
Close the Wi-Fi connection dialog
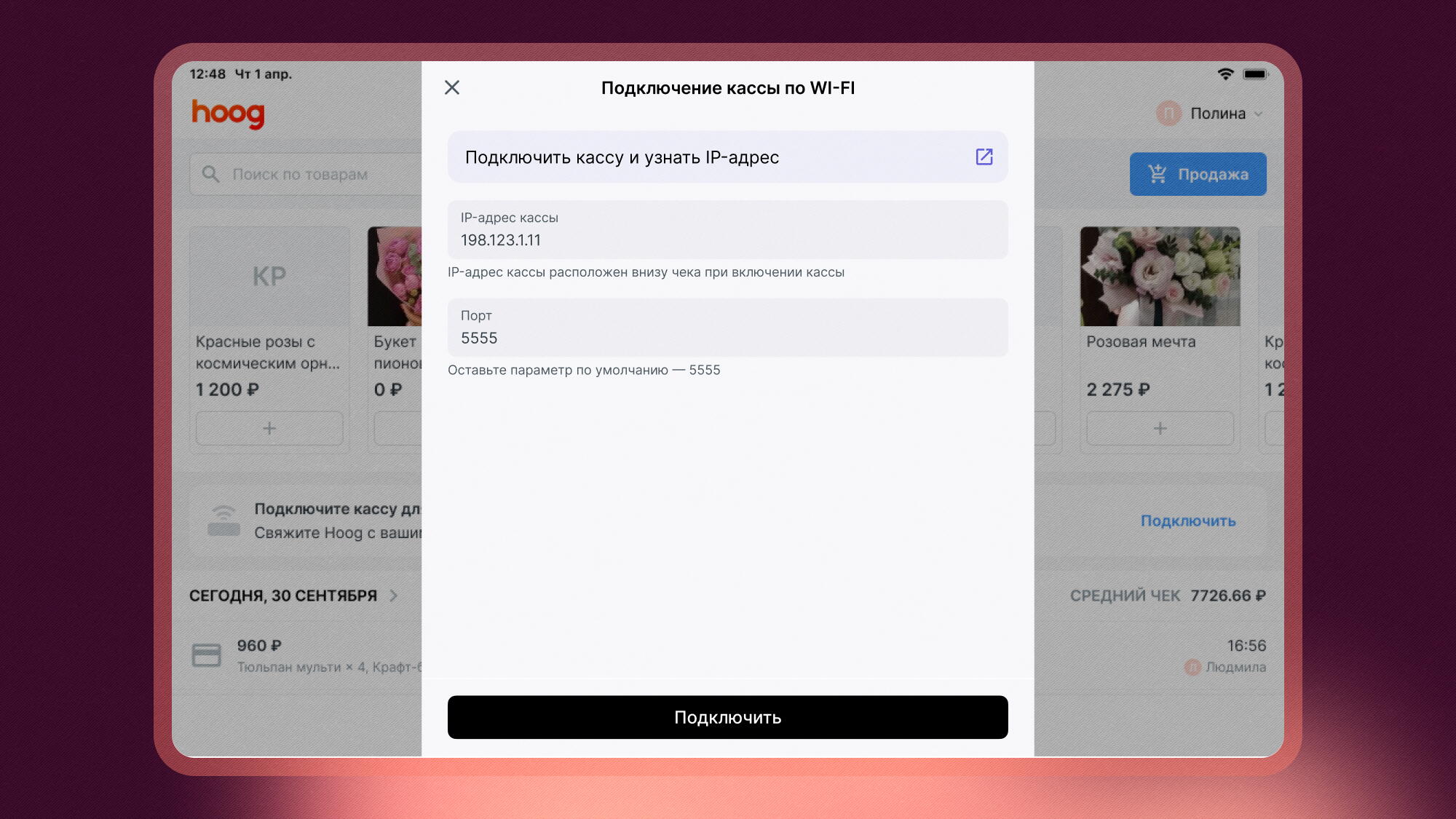(x=452, y=88)
